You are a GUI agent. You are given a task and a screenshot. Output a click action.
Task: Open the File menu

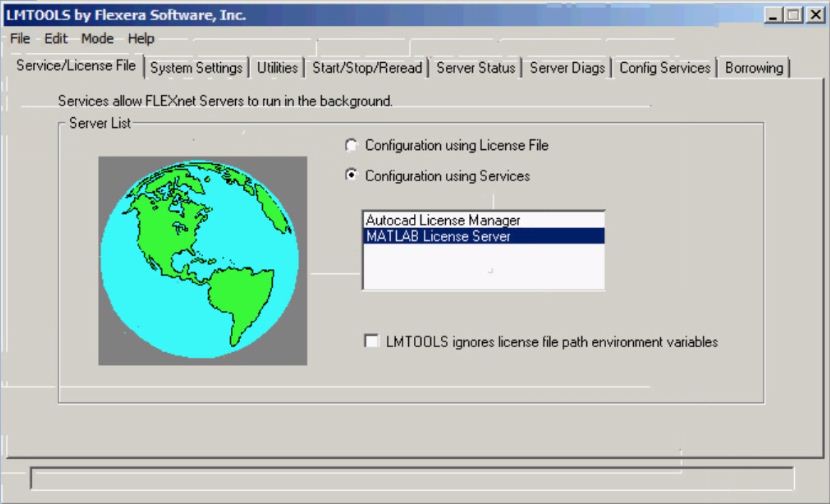(x=20, y=39)
